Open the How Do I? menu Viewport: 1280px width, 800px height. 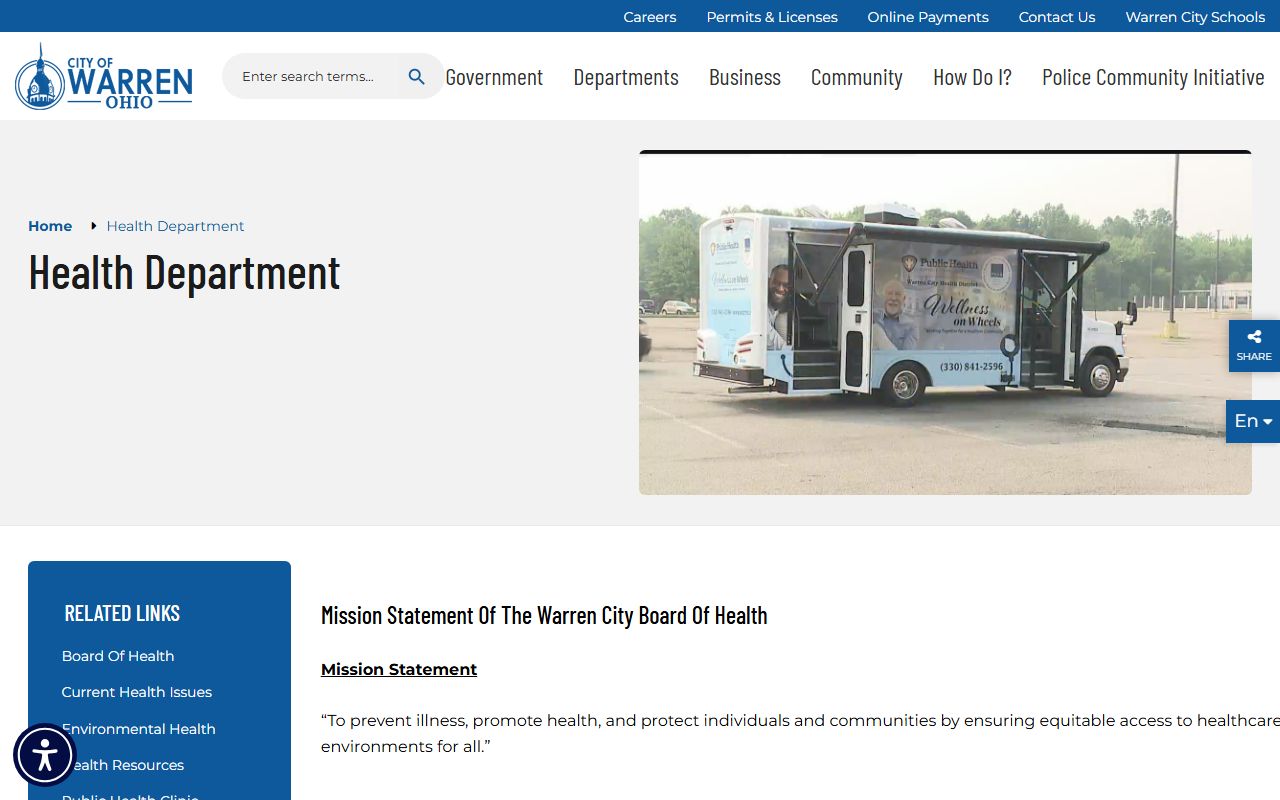pos(972,77)
